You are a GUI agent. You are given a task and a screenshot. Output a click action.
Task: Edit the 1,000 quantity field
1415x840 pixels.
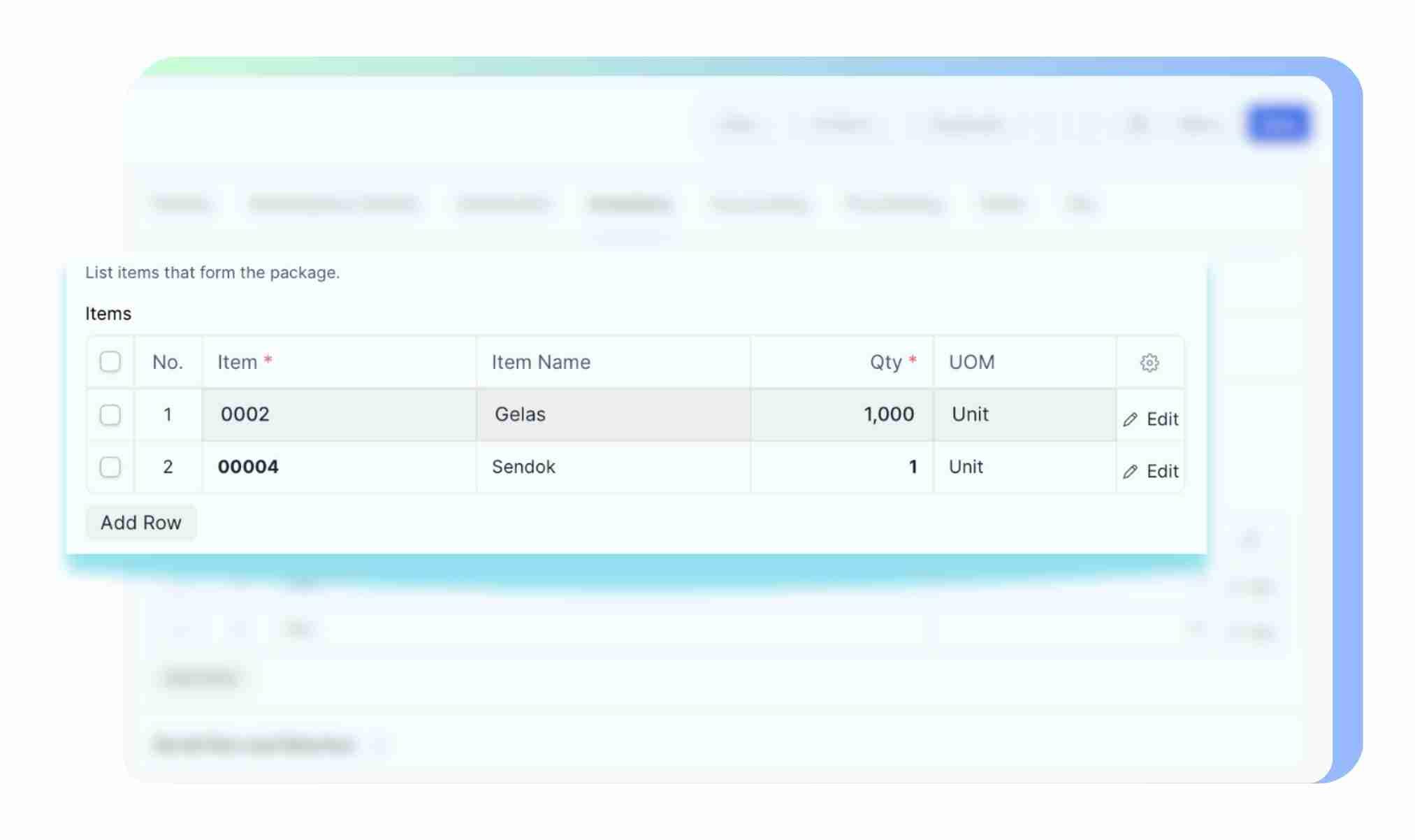pos(841,414)
